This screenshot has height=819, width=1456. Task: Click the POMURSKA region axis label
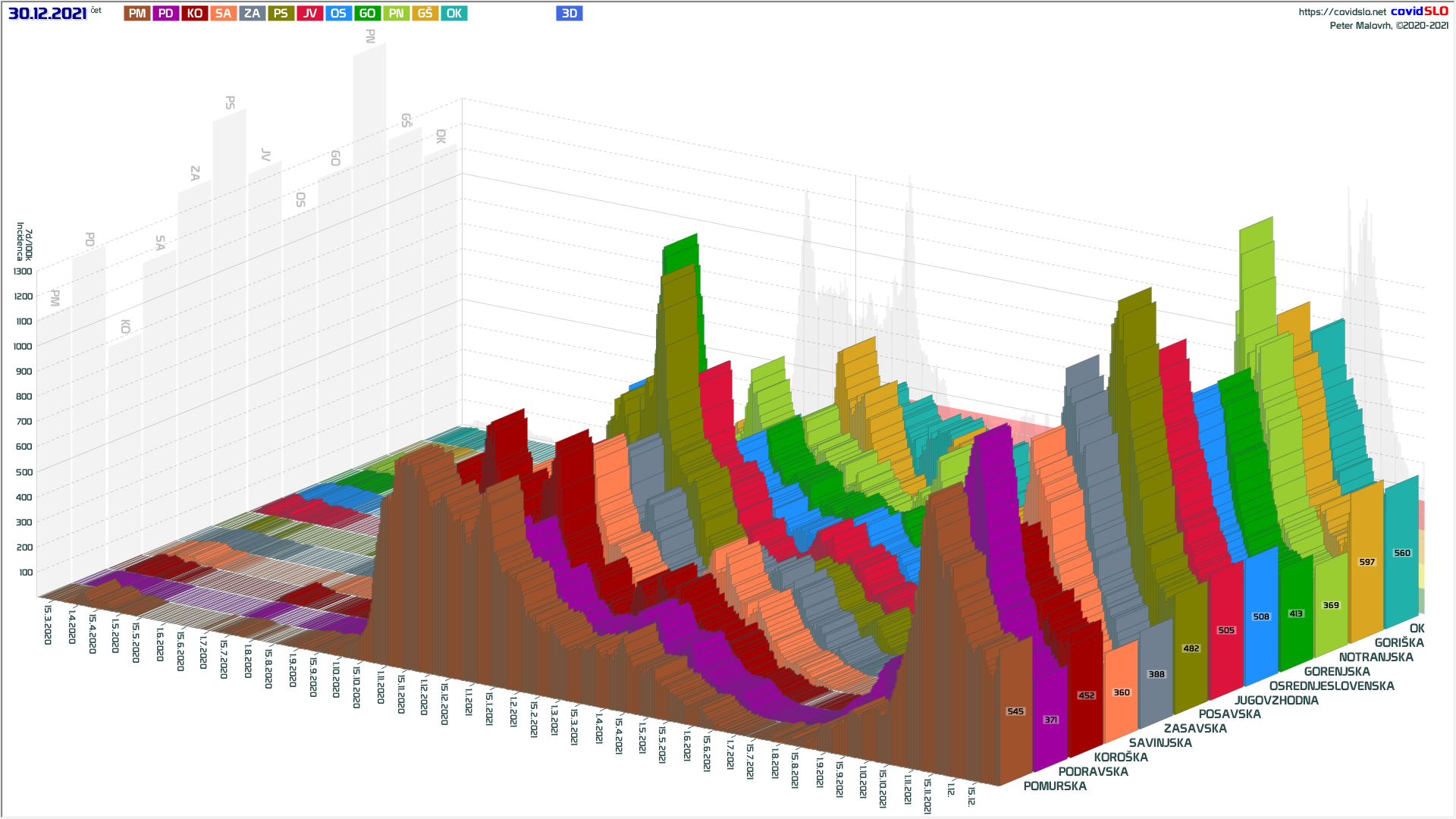coord(1055,786)
